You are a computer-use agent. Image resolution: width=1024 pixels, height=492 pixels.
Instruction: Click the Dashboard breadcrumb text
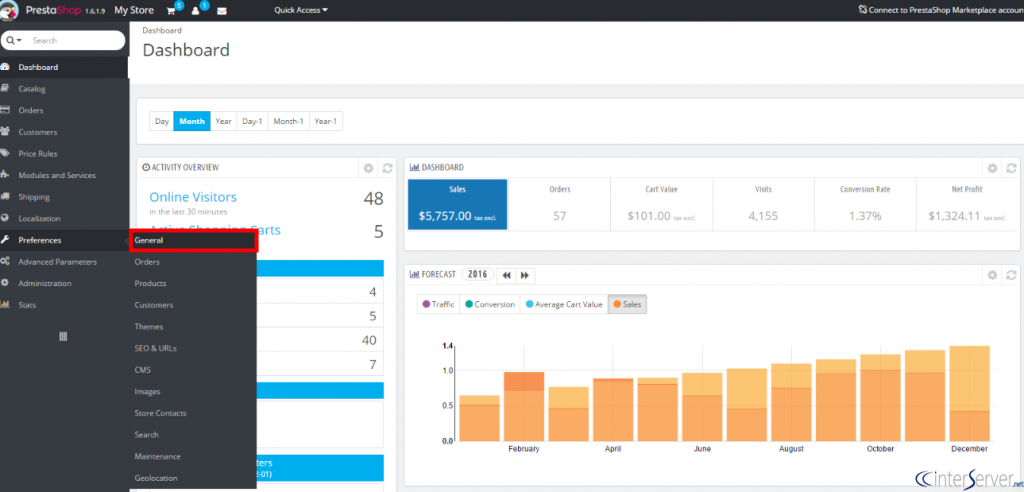pos(162,30)
